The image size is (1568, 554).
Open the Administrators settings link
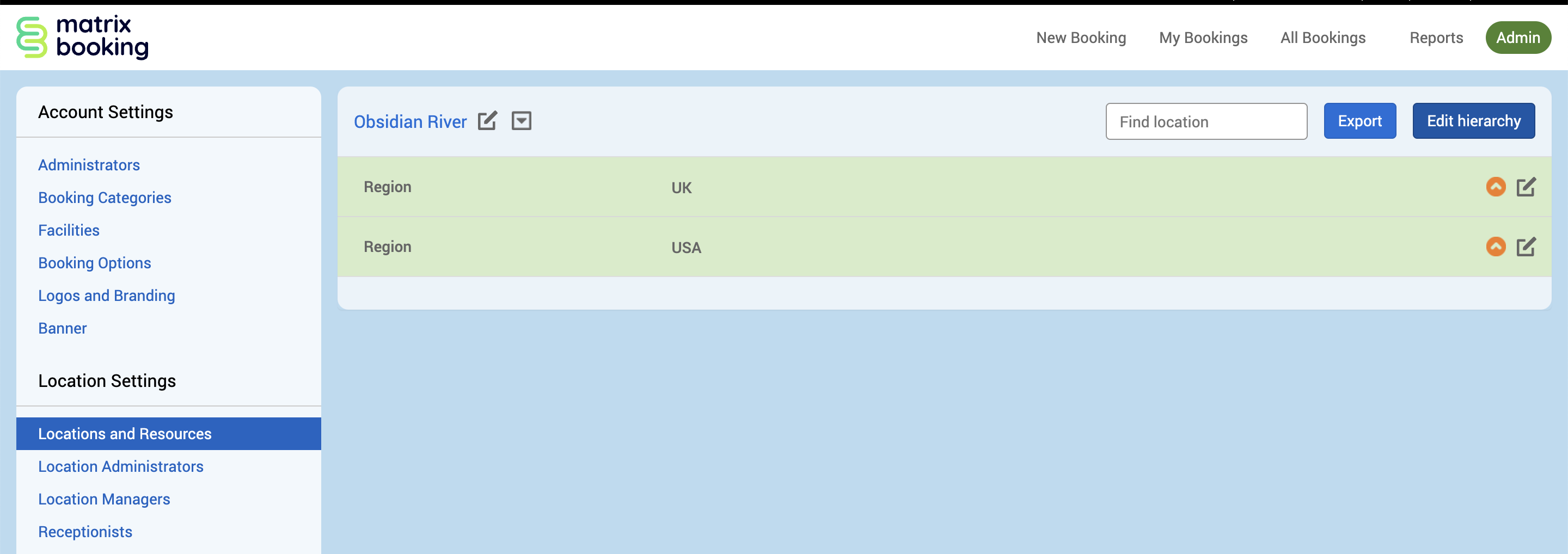pyautogui.click(x=89, y=165)
